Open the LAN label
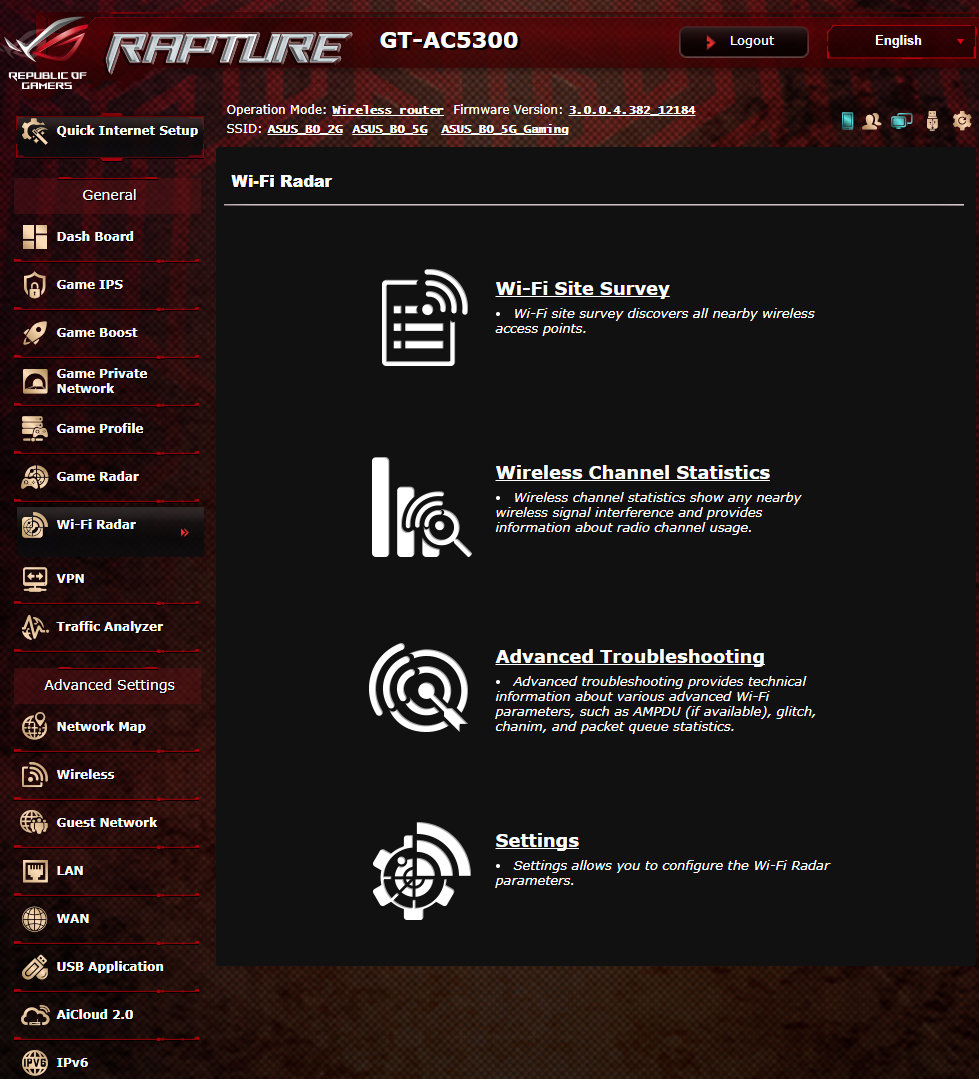 point(69,870)
